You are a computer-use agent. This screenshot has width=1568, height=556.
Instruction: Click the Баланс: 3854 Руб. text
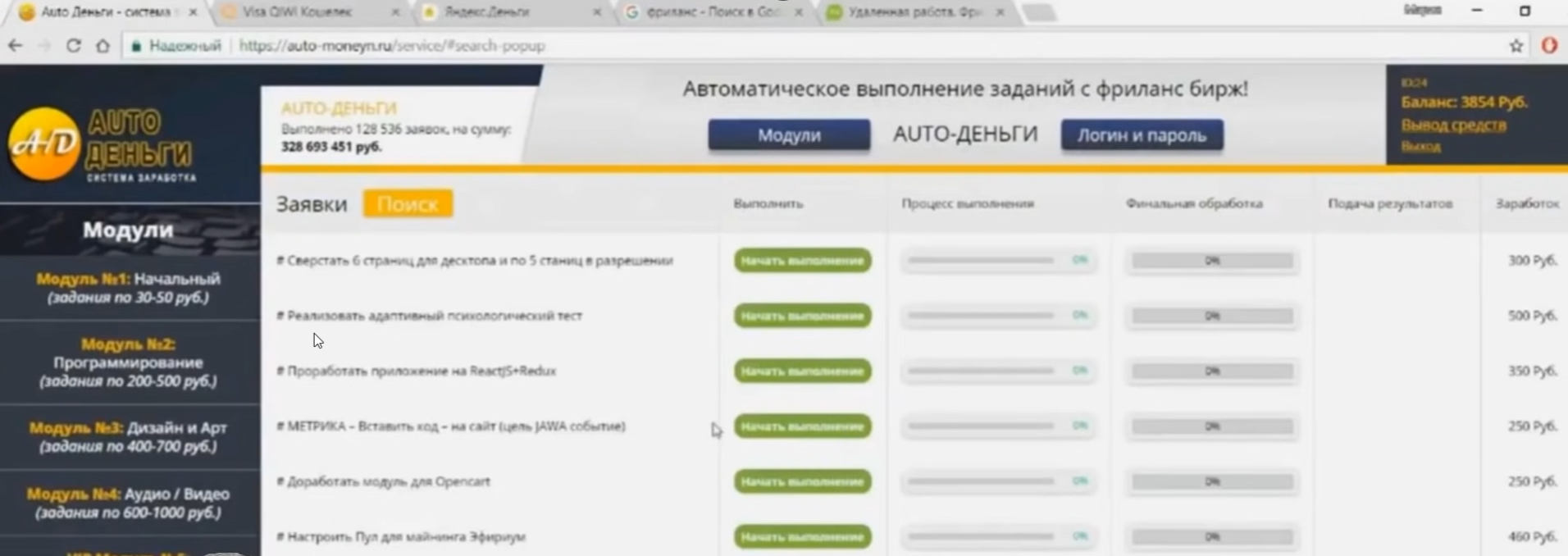click(1464, 103)
